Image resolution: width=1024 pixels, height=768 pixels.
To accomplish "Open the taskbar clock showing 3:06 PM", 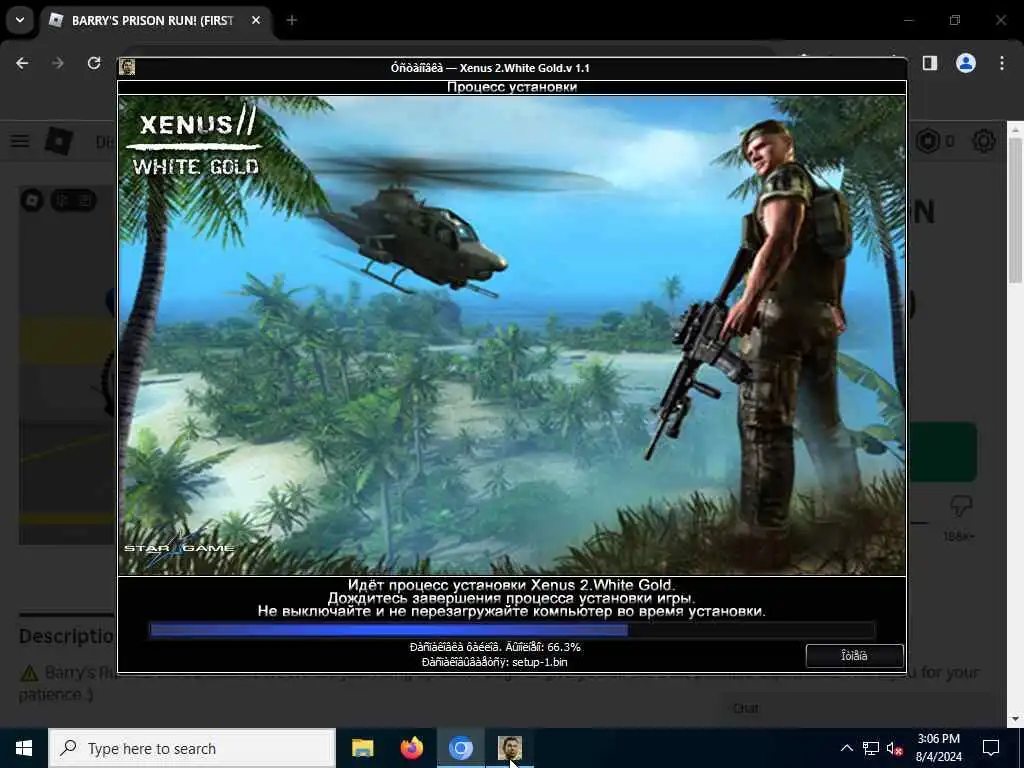I will click(x=938, y=748).
